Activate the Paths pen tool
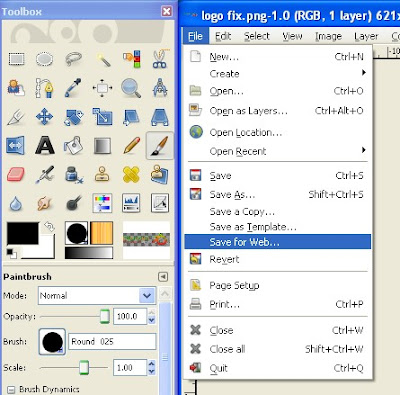 pyautogui.click(x=44, y=88)
